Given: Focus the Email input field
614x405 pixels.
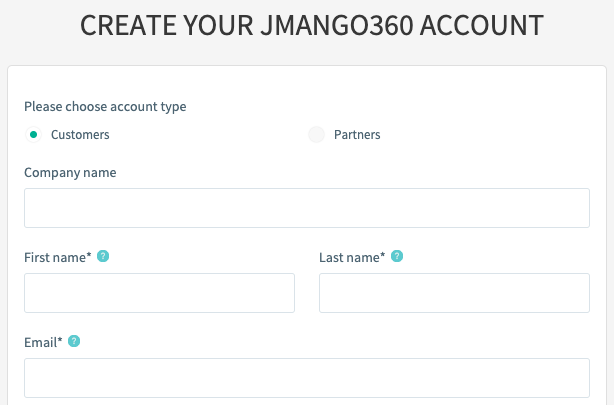Looking at the screenshot, I should click(x=307, y=378).
